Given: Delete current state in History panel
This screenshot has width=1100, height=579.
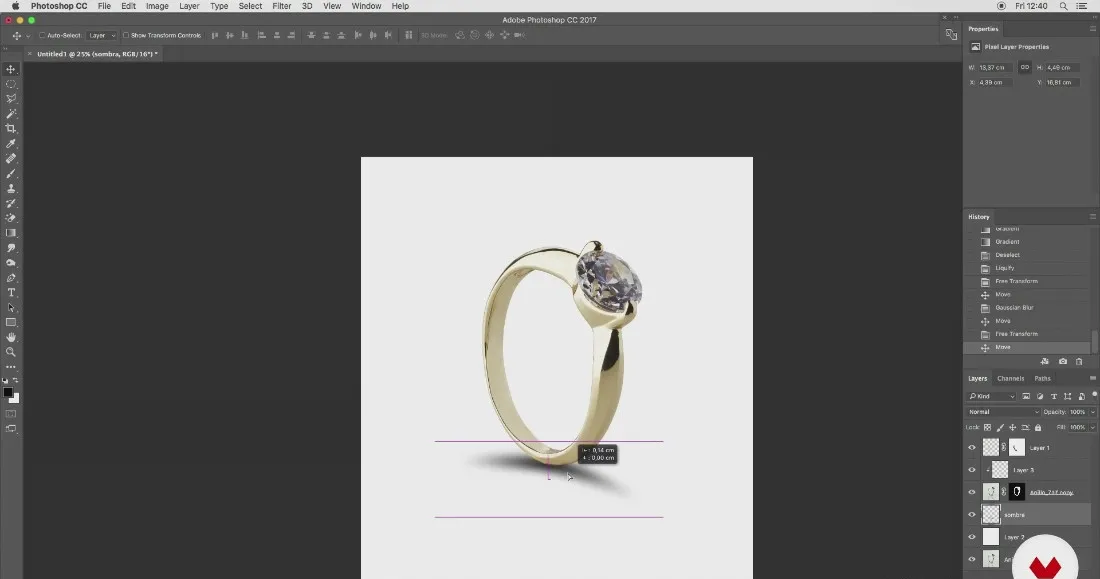Looking at the screenshot, I should (1079, 361).
